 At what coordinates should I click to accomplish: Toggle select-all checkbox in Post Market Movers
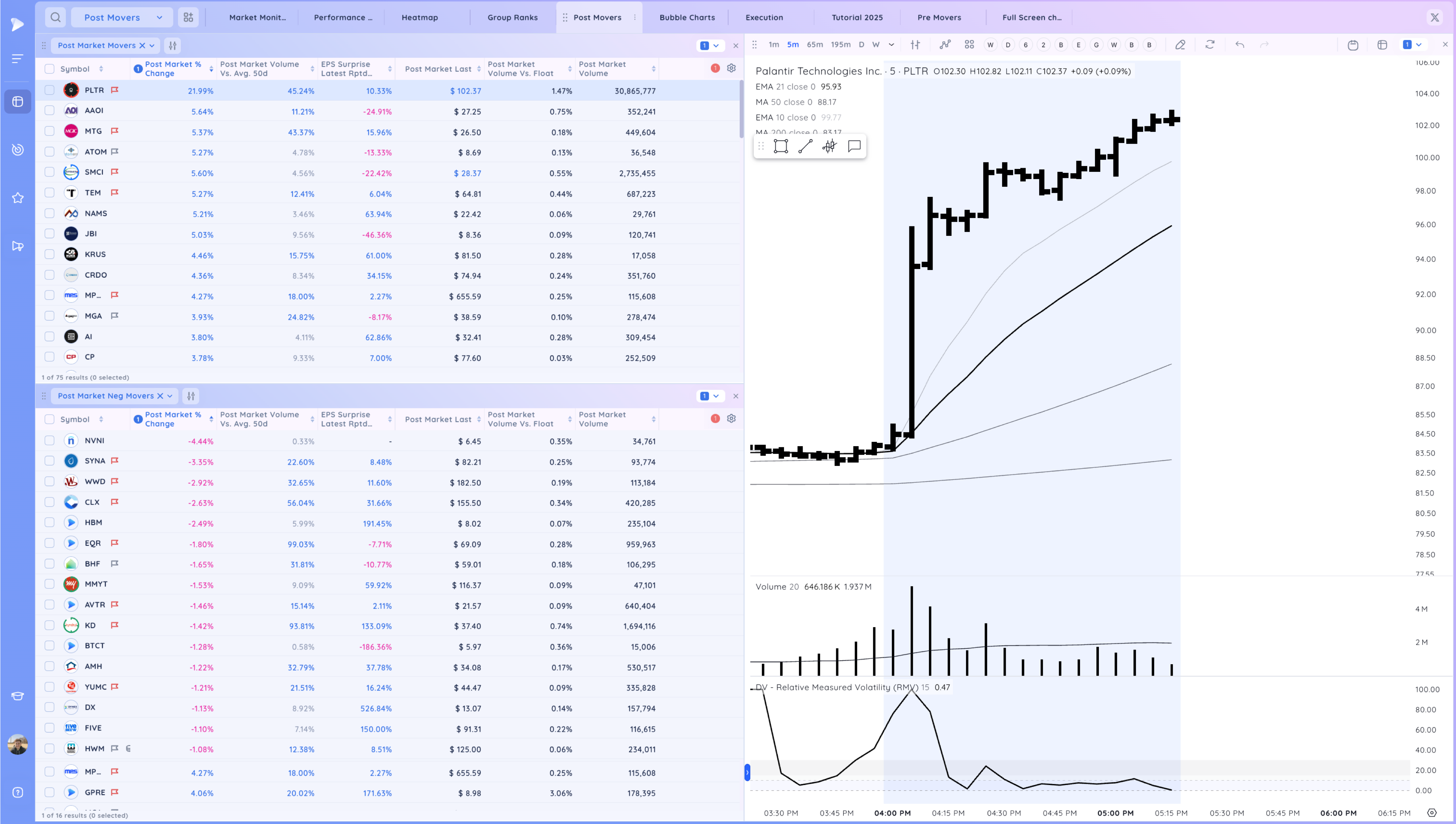pyautogui.click(x=50, y=69)
